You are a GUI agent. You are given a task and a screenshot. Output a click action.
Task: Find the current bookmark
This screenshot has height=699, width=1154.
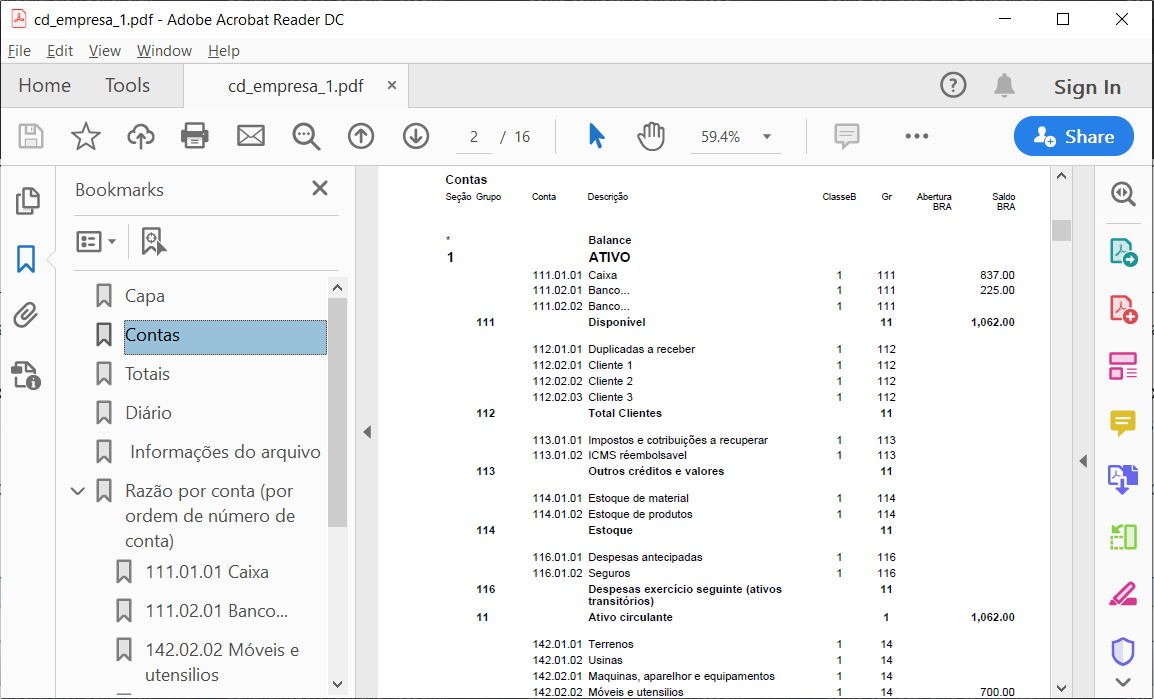(153, 241)
